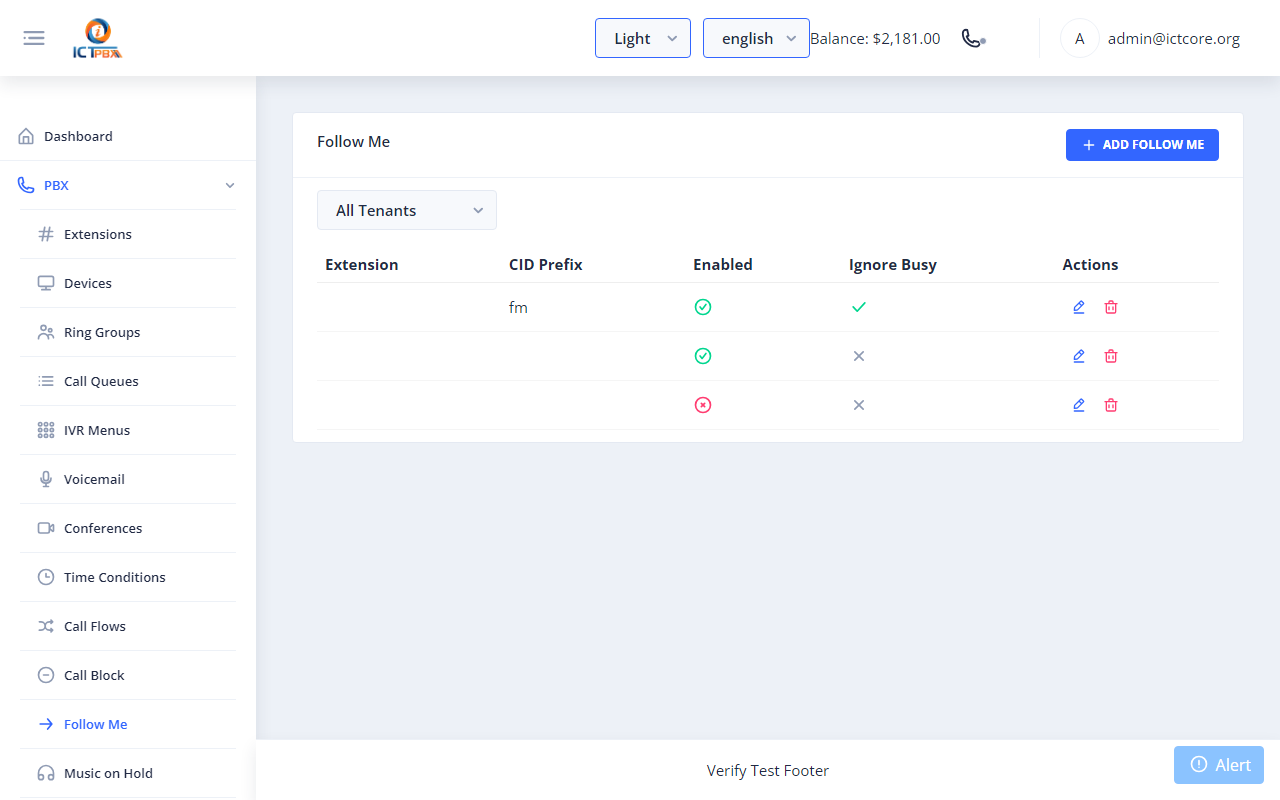Open IVR Menus page
1280x800 pixels.
click(97, 430)
